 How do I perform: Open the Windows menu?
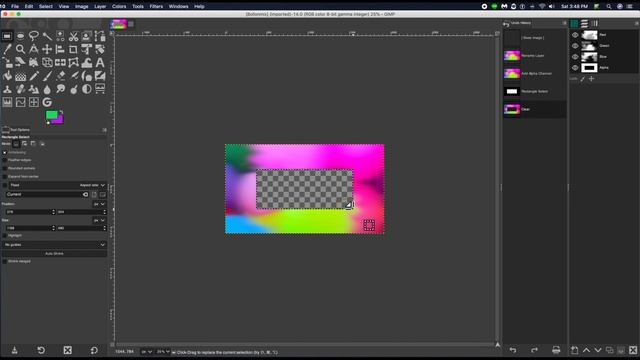click(178, 7)
